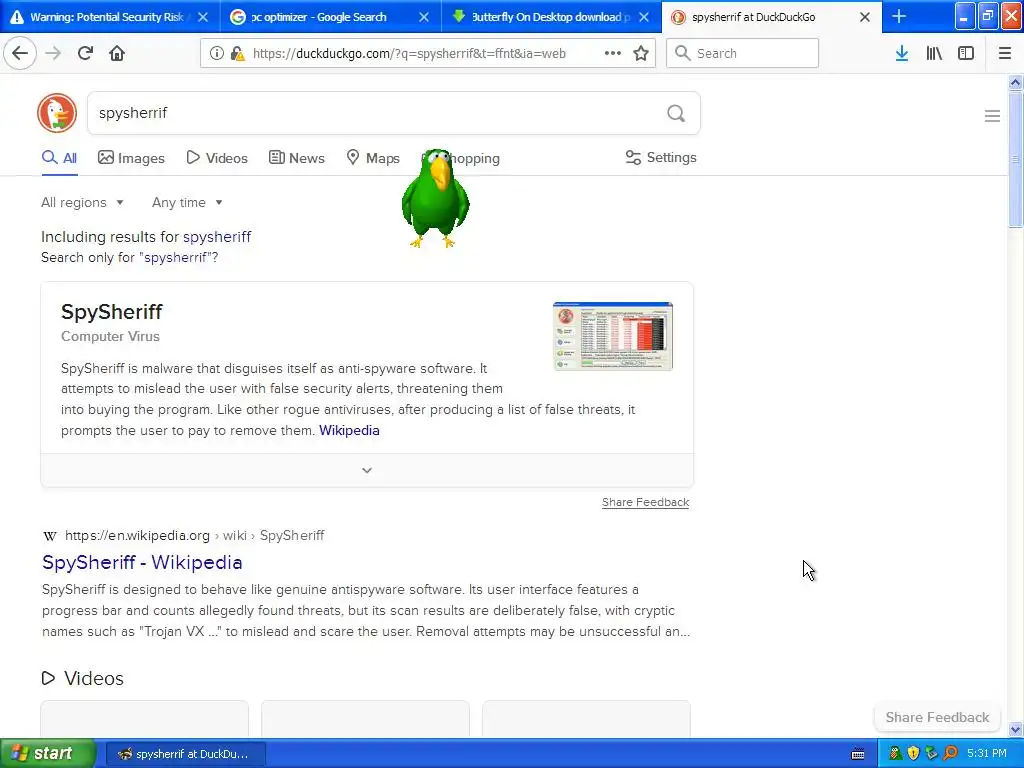Click the Firefox forward arrow button

coord(54,54)
